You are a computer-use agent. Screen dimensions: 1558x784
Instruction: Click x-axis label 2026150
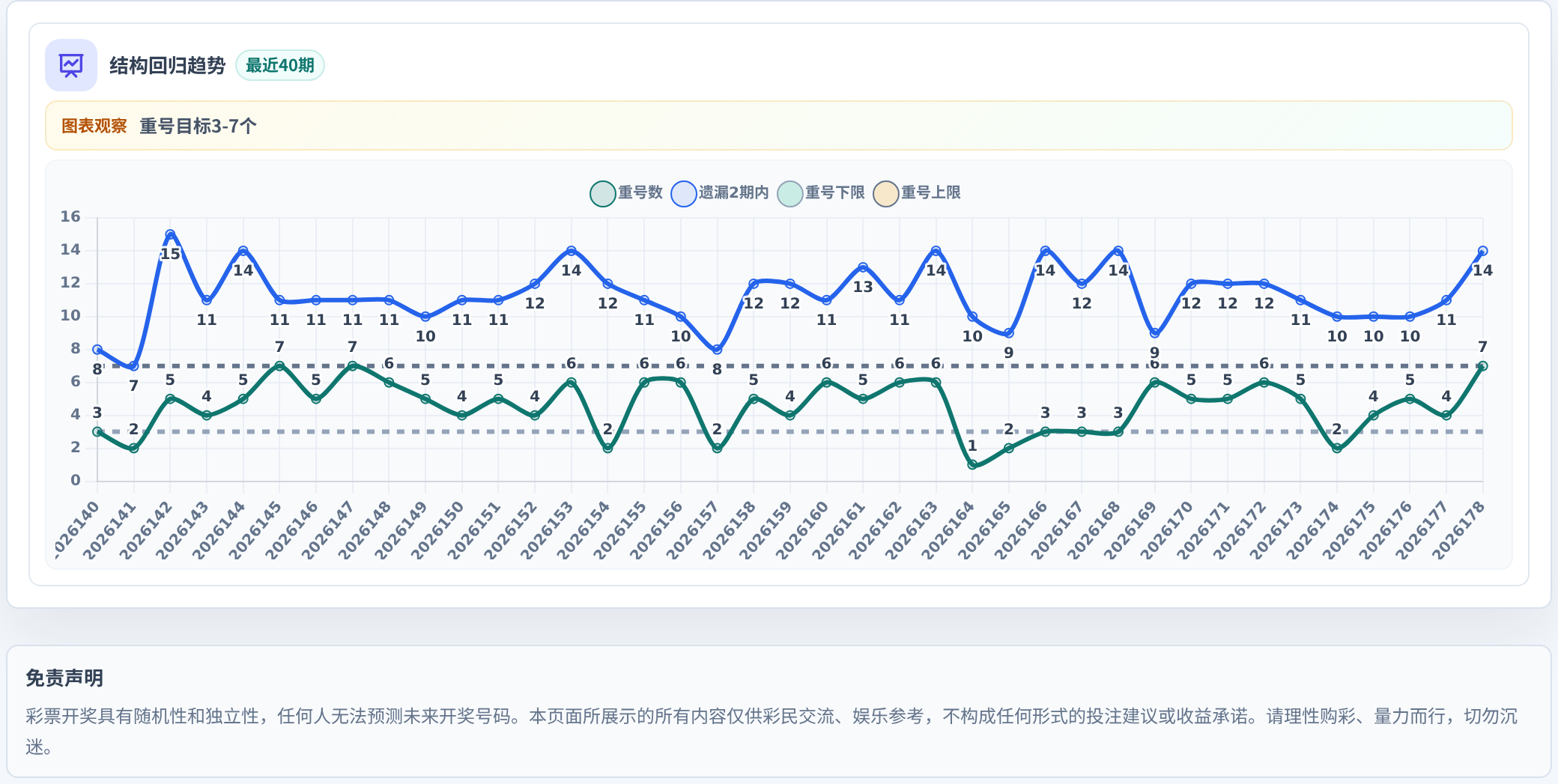438,530
